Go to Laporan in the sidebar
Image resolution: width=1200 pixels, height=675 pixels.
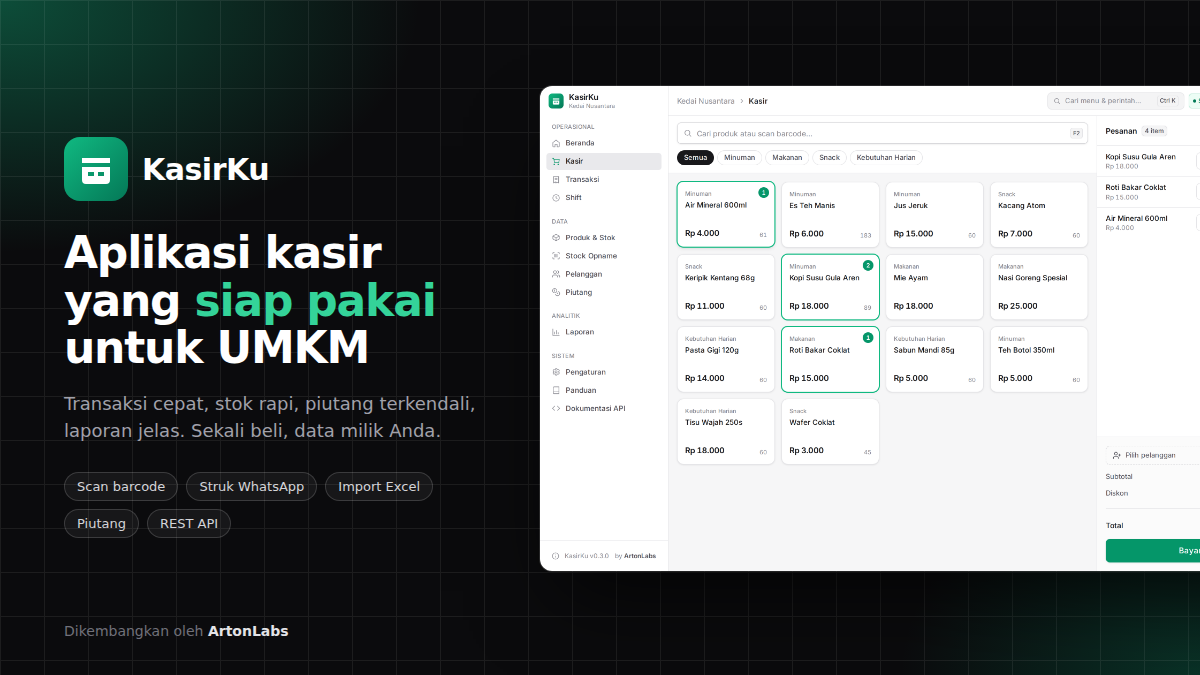pos(604,332)
